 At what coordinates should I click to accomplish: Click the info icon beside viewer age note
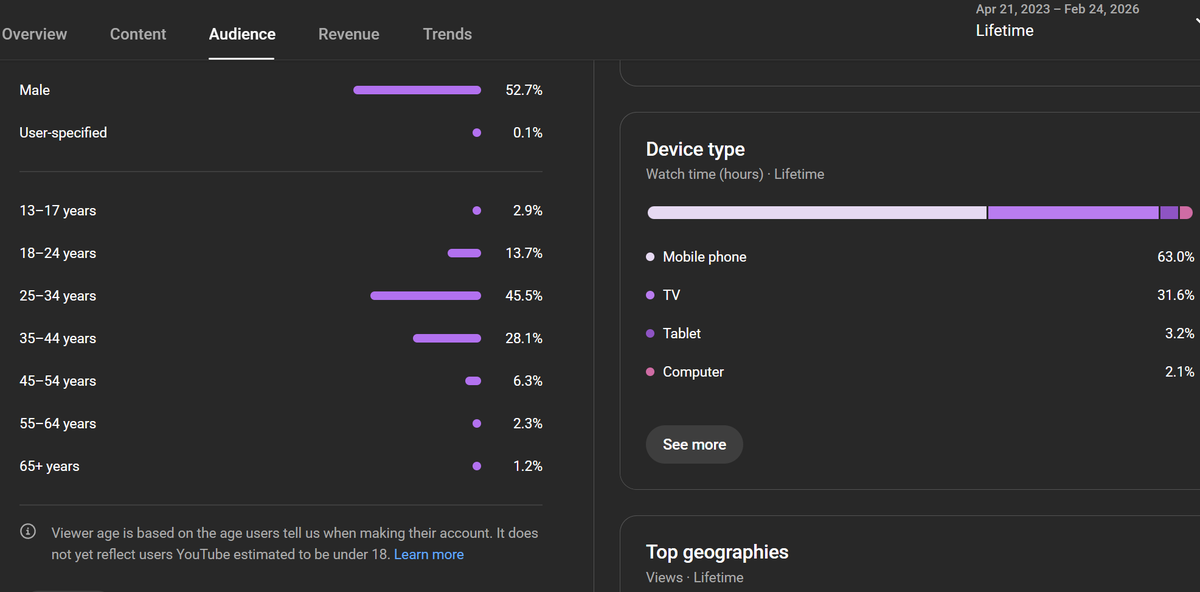click(x=29, y=531)
